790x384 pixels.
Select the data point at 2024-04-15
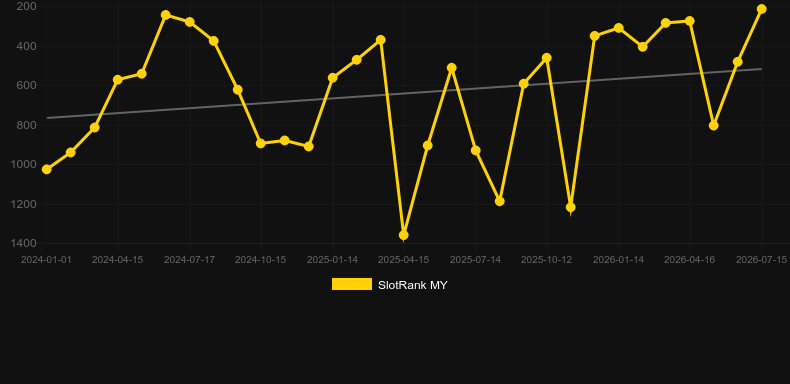[118, 80]
